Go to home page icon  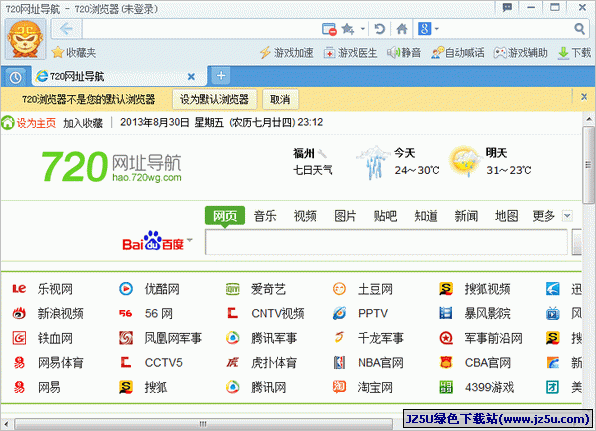(402, 29)
